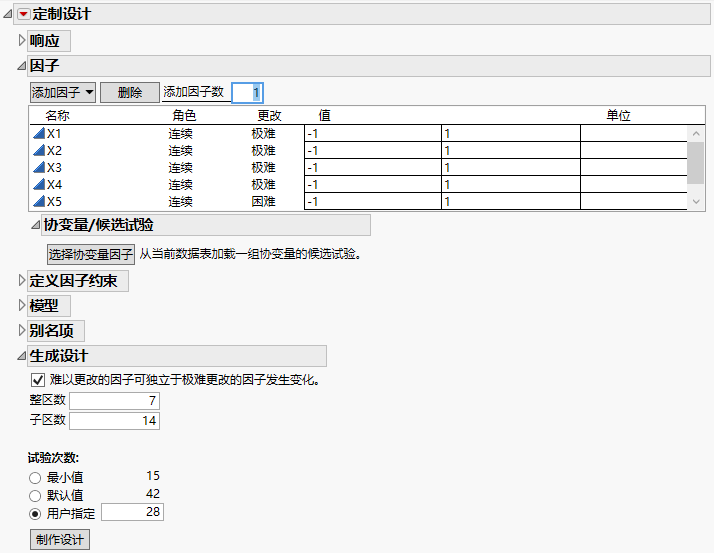Select the factor name X1

pyautogui.click(x=54, y=133)
